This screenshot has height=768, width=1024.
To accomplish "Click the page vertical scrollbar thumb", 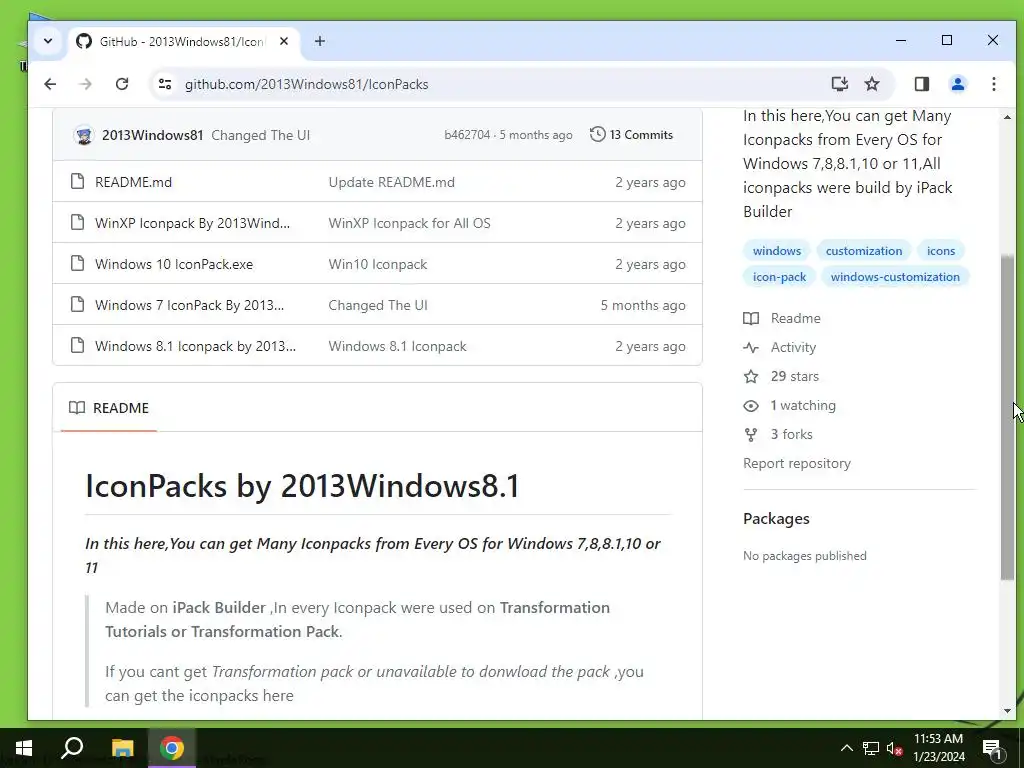I will 1007,416.
